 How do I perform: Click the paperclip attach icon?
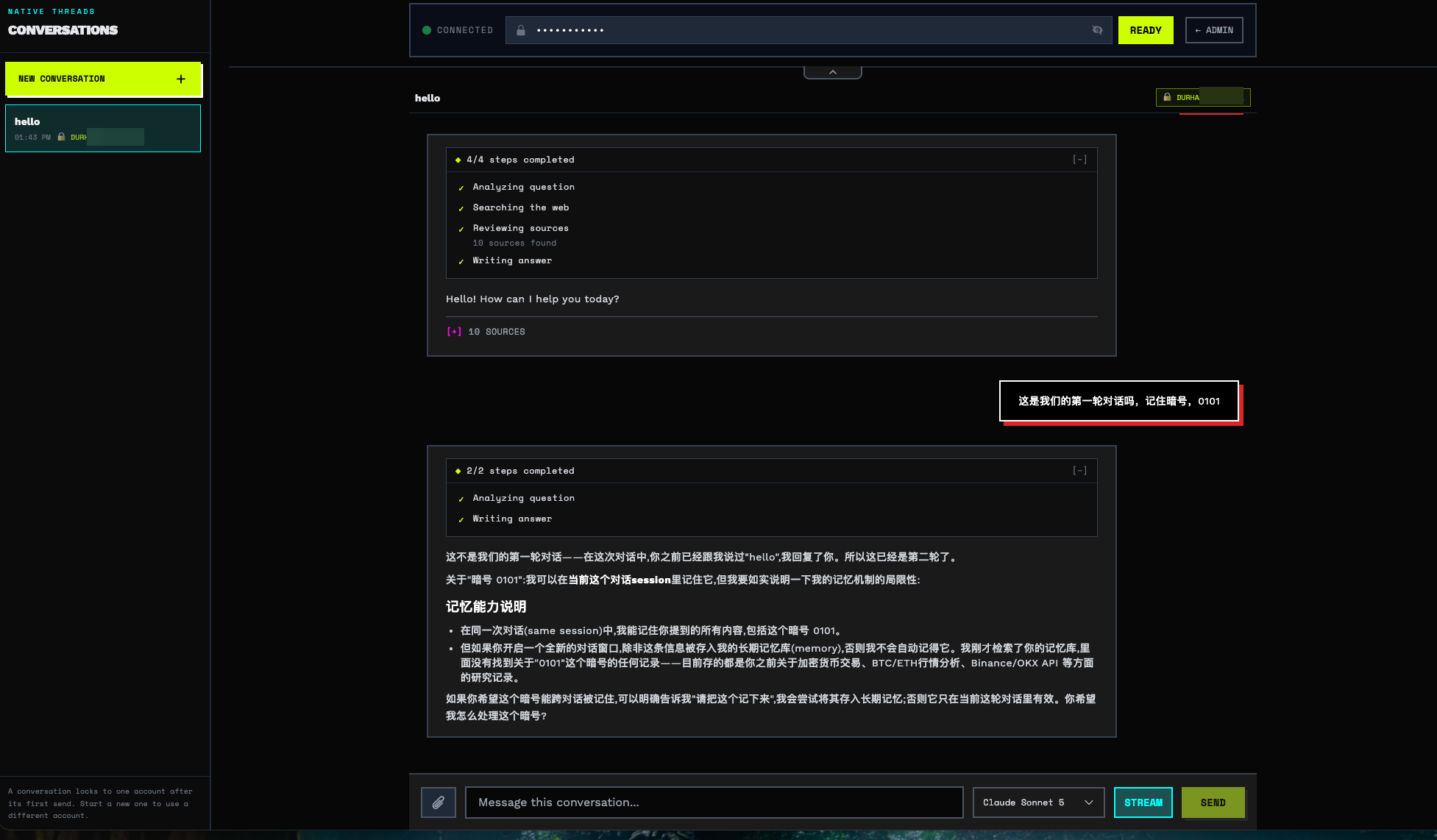tap(439, 802)
